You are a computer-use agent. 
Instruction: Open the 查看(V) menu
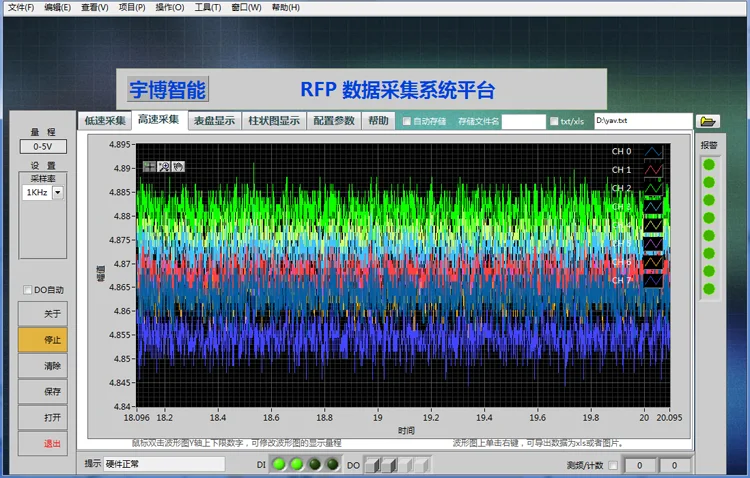[95, 8]
